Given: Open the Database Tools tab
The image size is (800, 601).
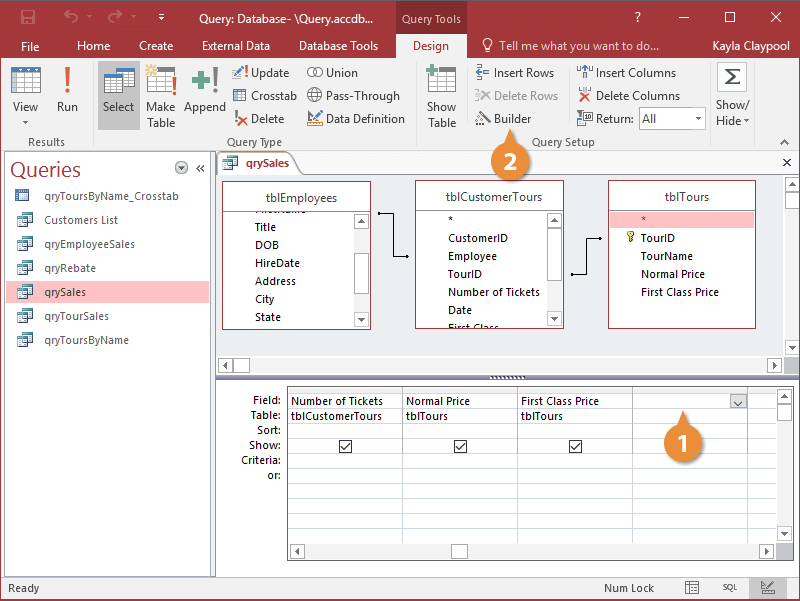Looking at the screenshot, I should click(x=338, y=46).
